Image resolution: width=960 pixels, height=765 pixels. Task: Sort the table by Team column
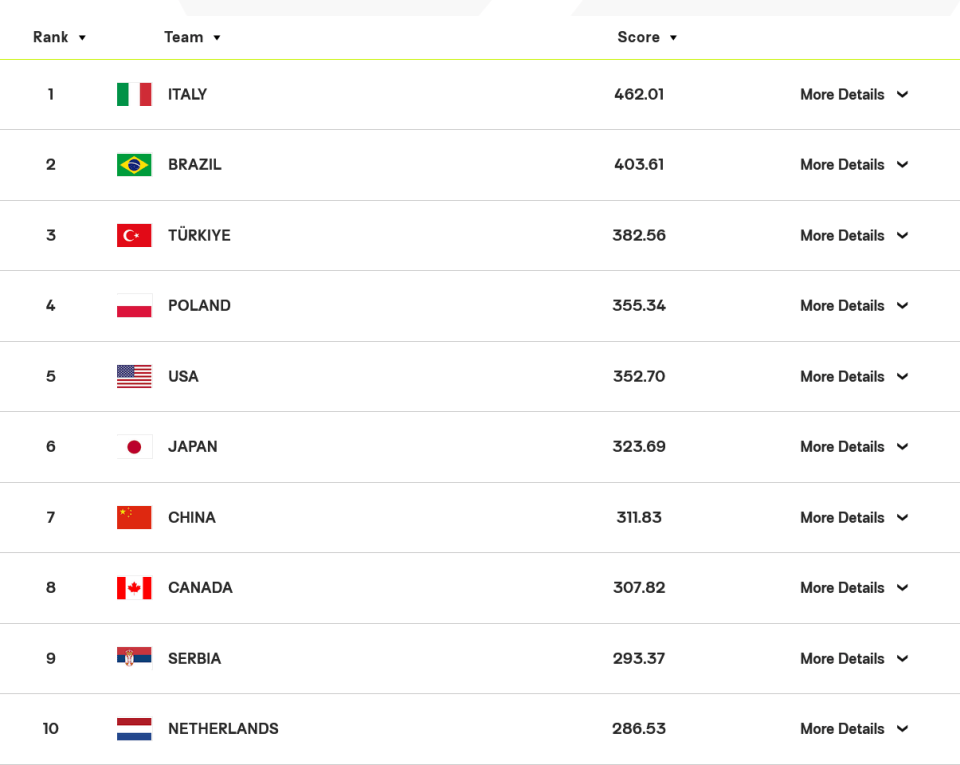pyautogui.click(x=192, y=37)
